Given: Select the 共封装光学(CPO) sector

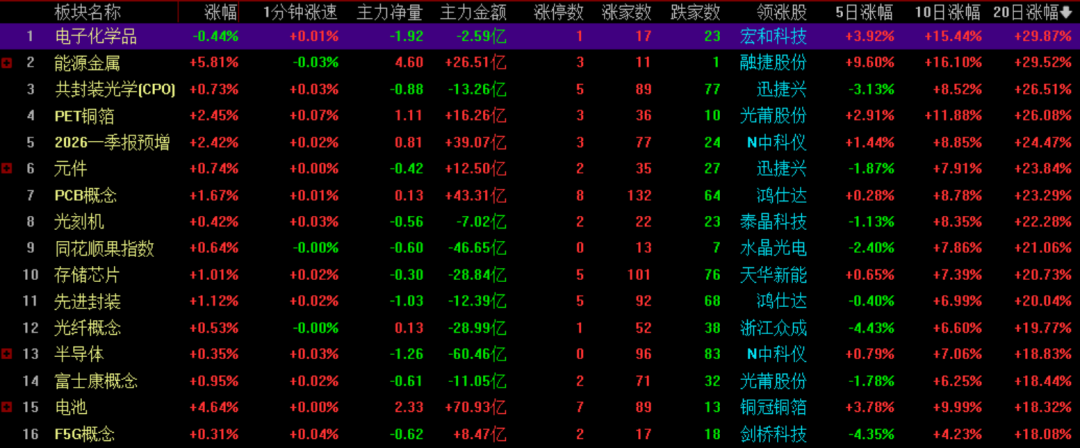Looking at the screenshot, I should [x=115, y=90].
